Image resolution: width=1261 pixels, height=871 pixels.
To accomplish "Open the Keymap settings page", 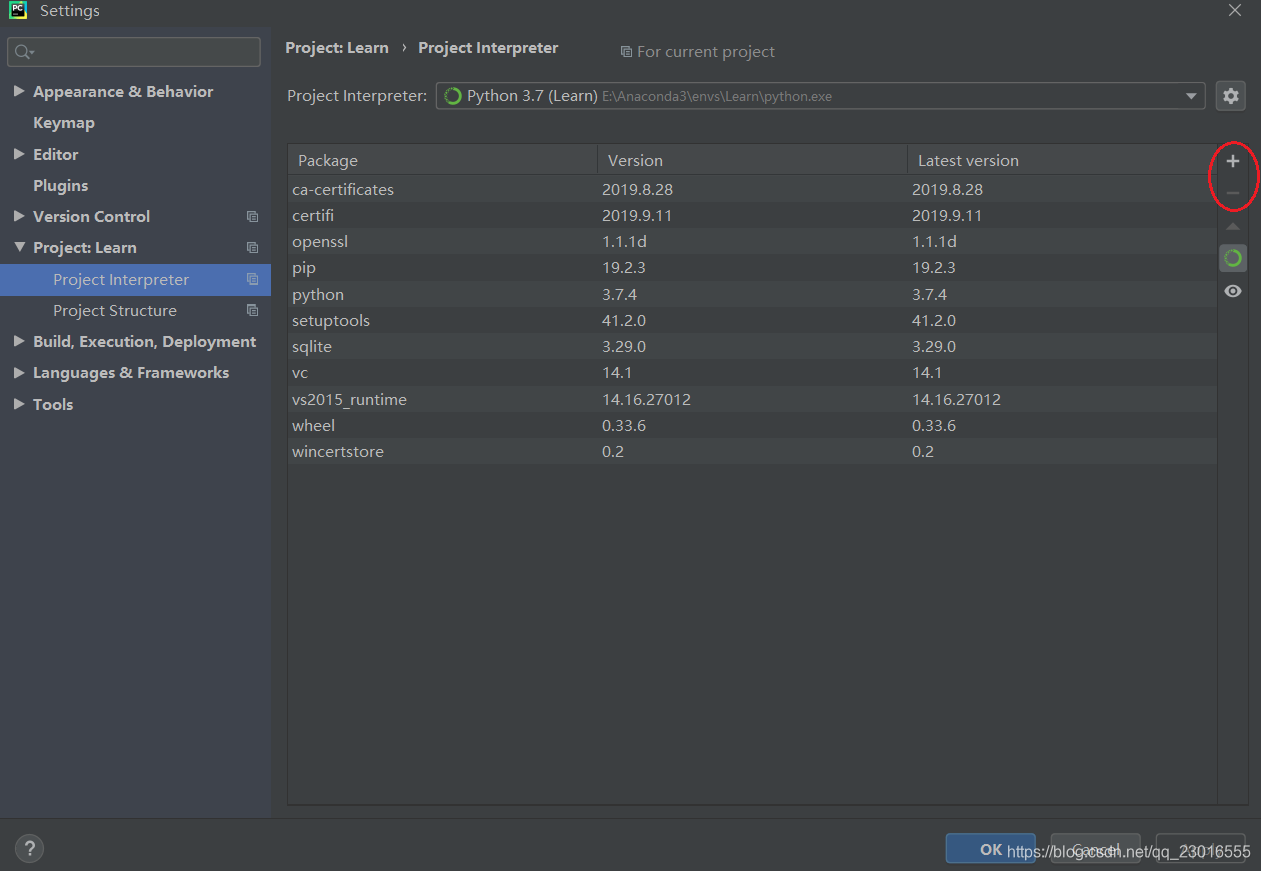I will click(64, 123).
